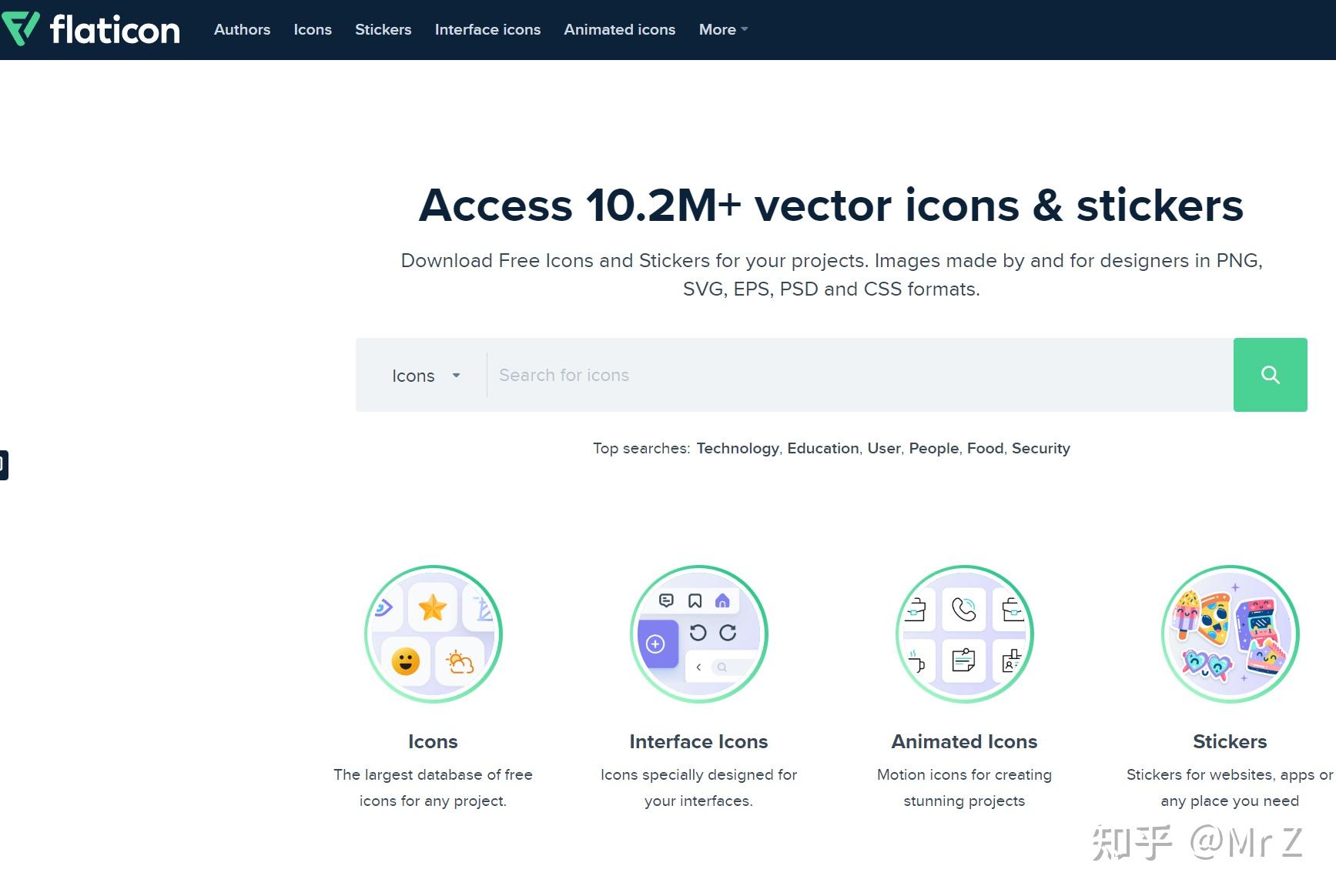Search for Technology icons
This screenshot has width=1336, height=896.
point(737,448)
